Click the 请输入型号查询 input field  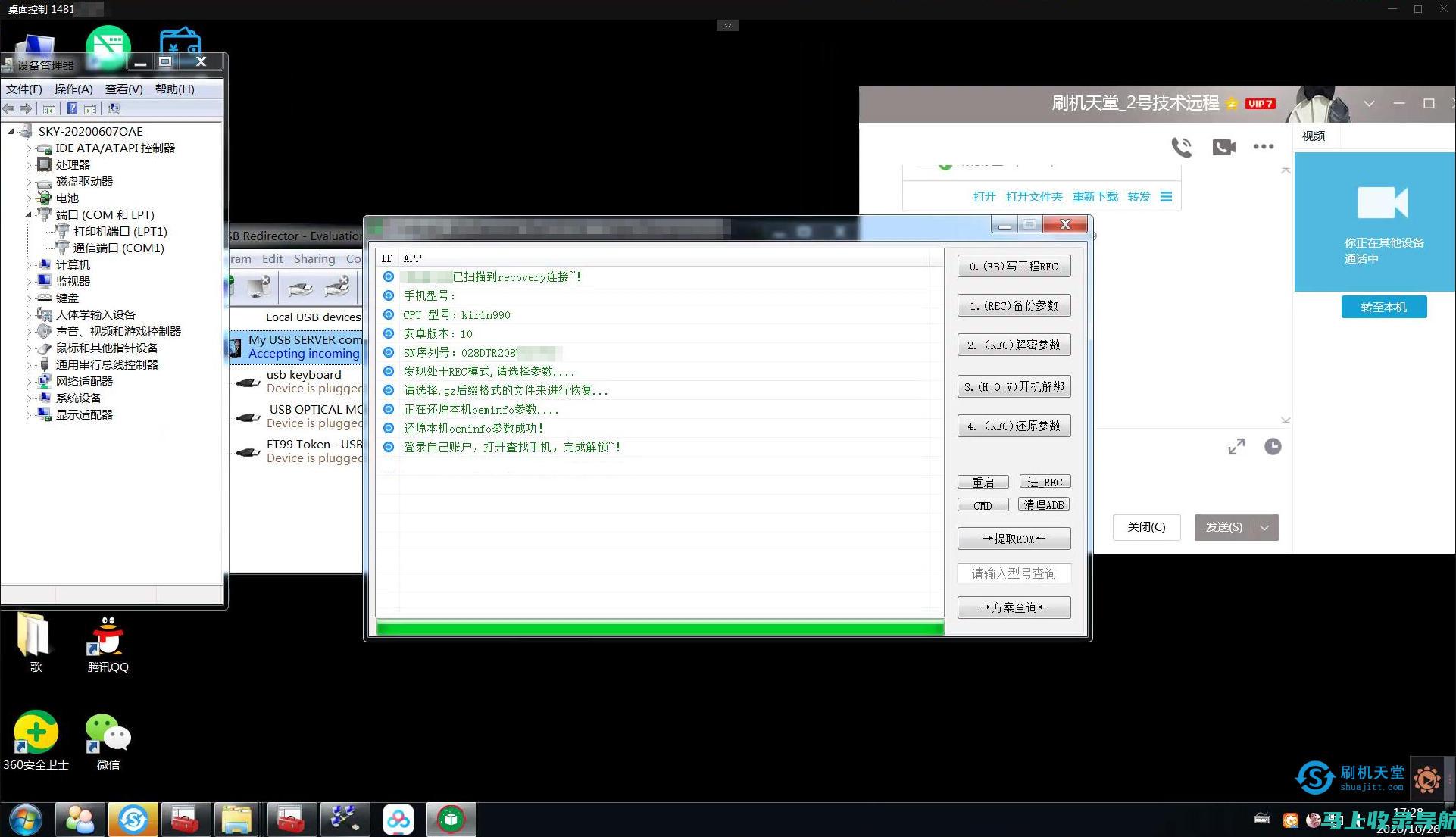[1014, 573]
